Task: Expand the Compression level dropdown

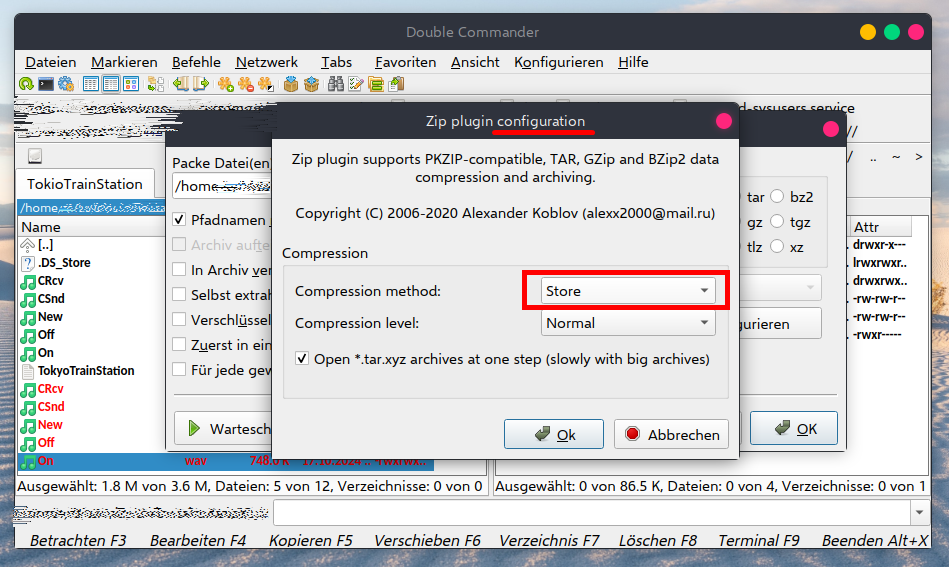Action: (628, 323)
